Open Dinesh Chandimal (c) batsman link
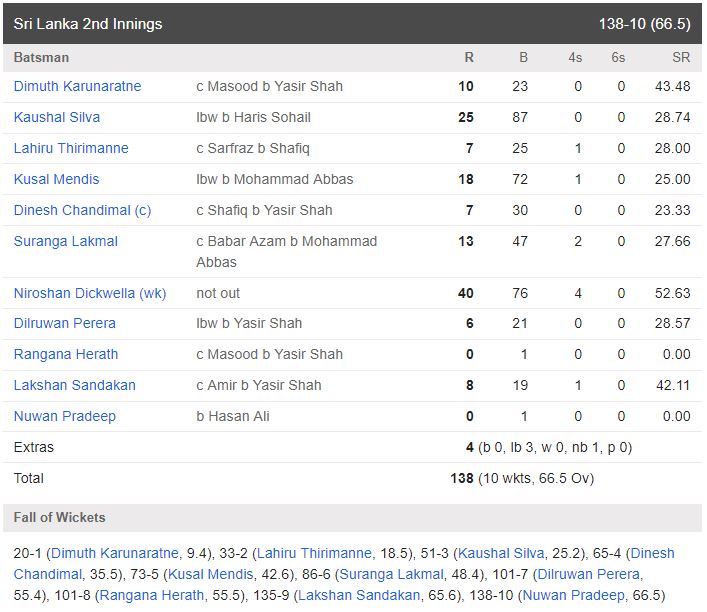The height and width of the screenshot is (612, 707). pyautogui.click(x=82, y=210)
